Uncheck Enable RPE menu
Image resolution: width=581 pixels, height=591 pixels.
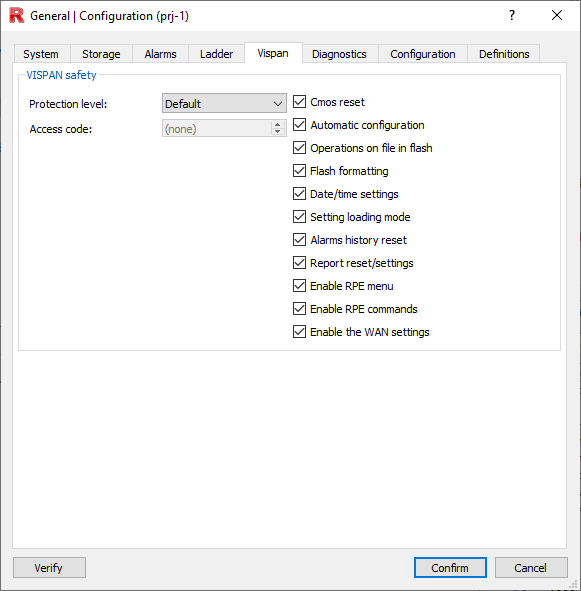tap(299, 286)
